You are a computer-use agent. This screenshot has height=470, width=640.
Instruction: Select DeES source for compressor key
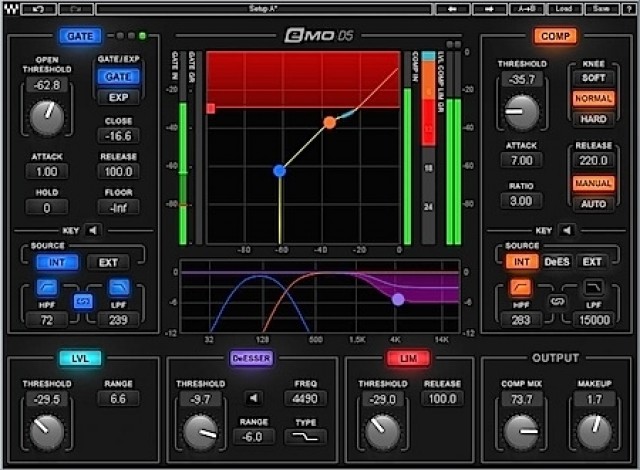coord(557,262)
